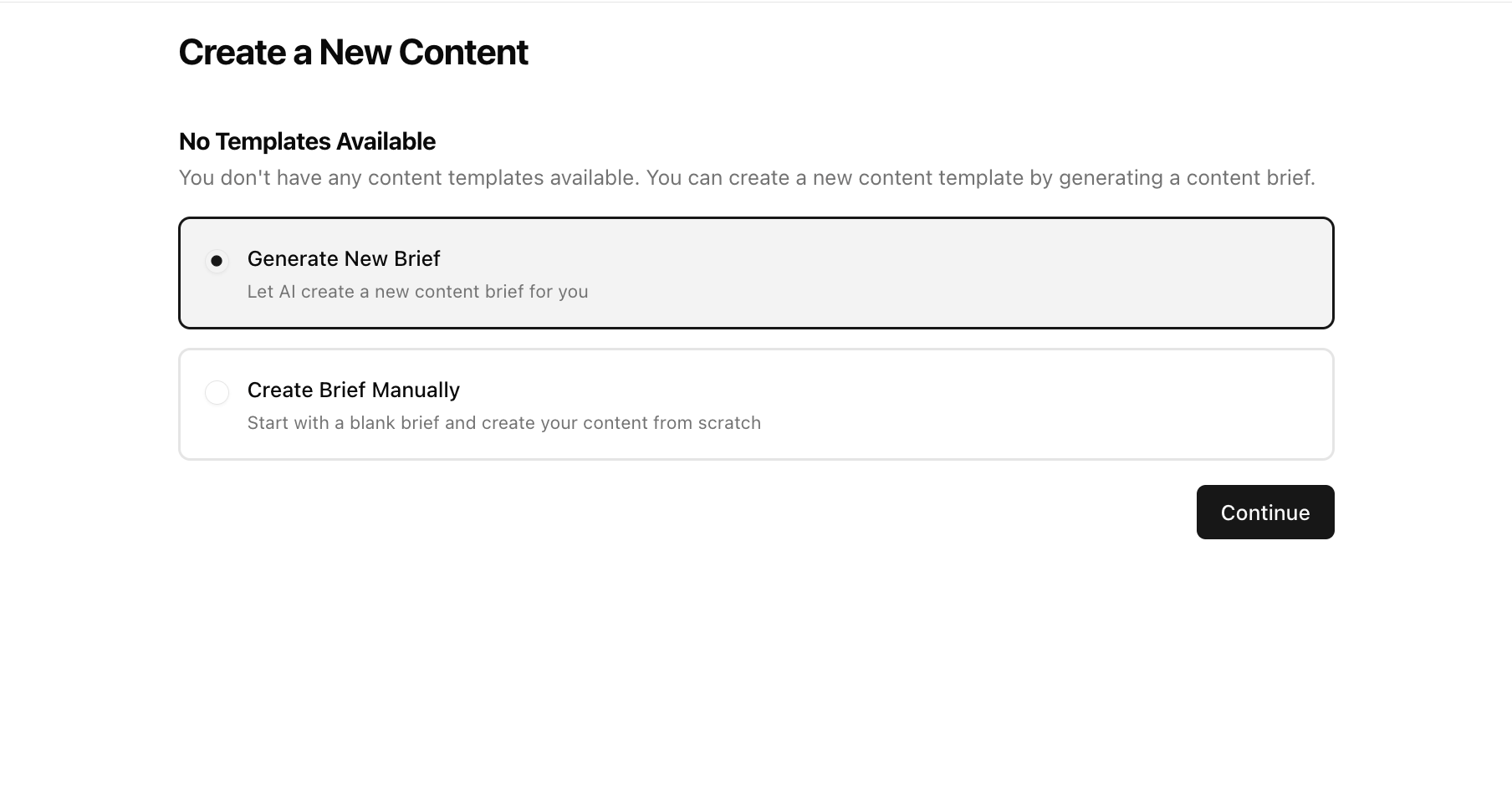Click the Continue button
Screen dimensions: 1512x801
1264,513
